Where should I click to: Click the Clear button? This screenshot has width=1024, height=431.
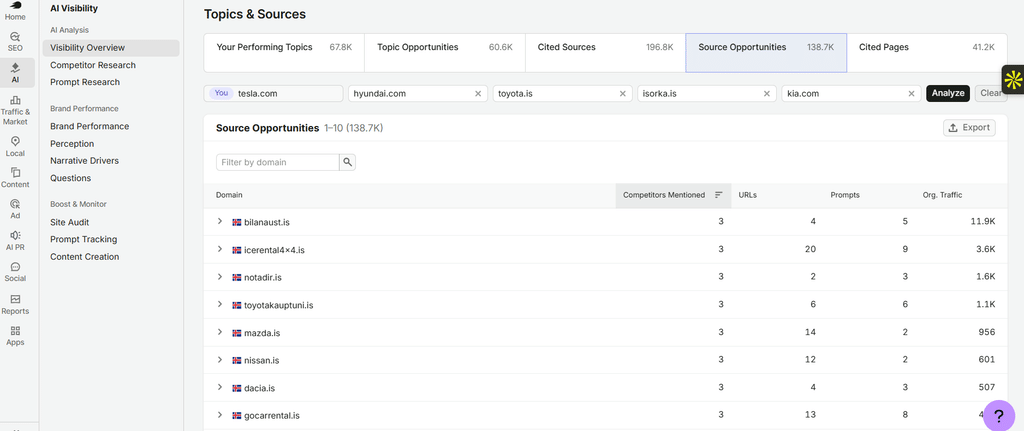tap(991, 93)
